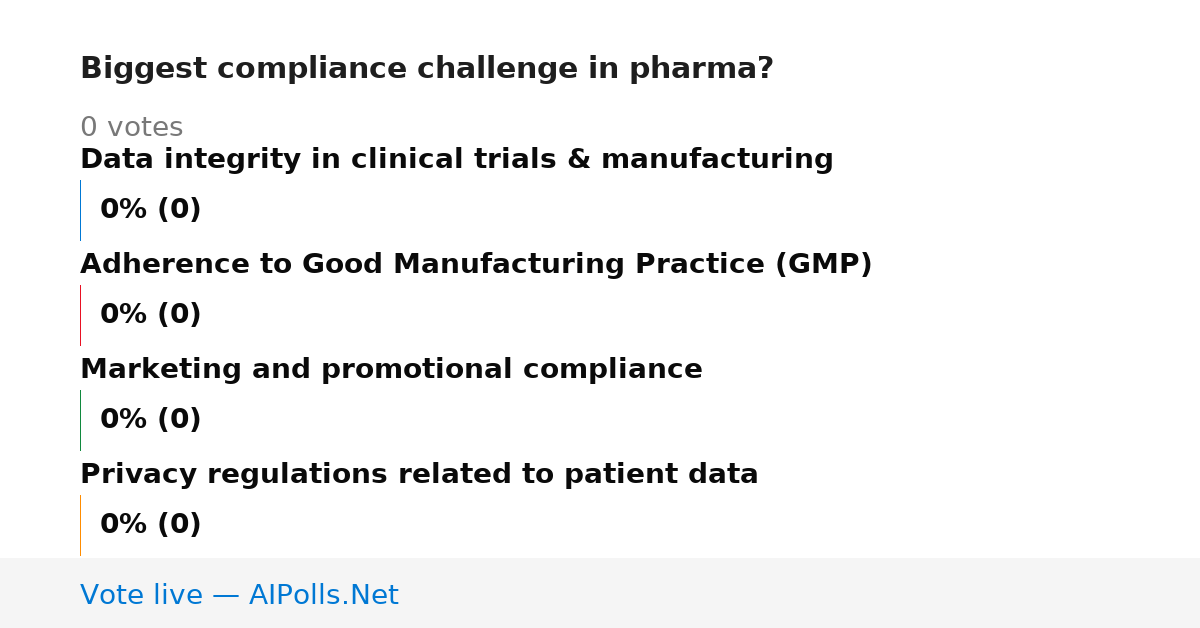The height and width of the screenshot is (628, 1200).
Task: Click the blue bar for Data integrity
Action: click(x=80, y=210)
